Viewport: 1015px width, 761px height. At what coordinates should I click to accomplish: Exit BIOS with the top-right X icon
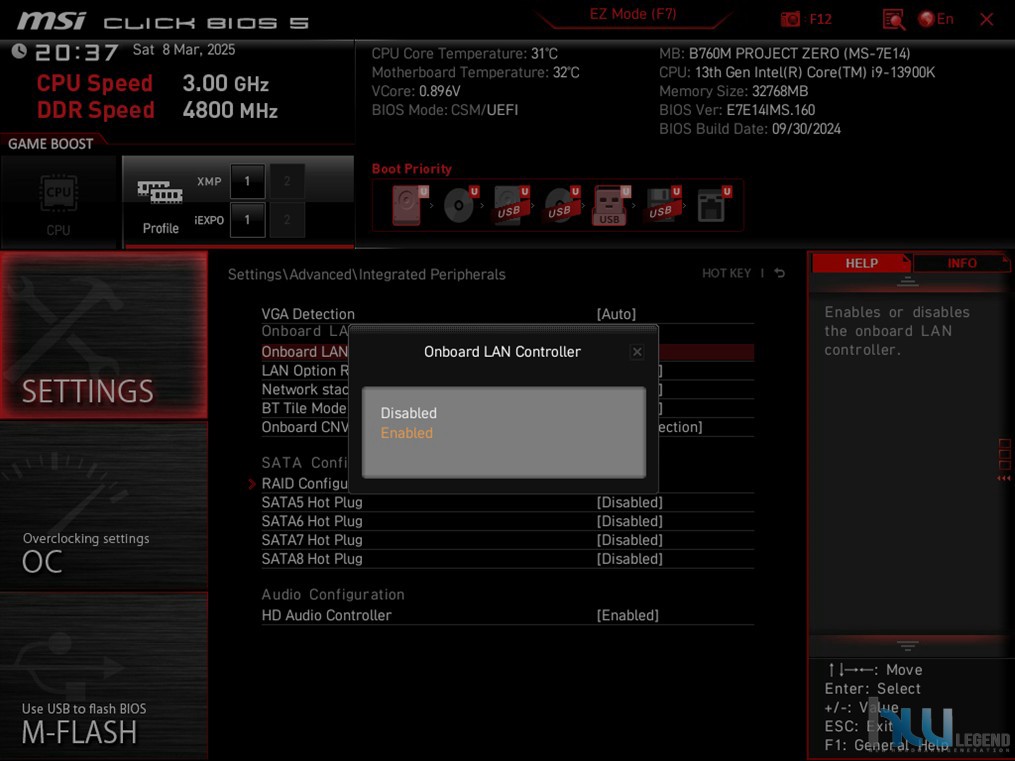click(987, 19)
